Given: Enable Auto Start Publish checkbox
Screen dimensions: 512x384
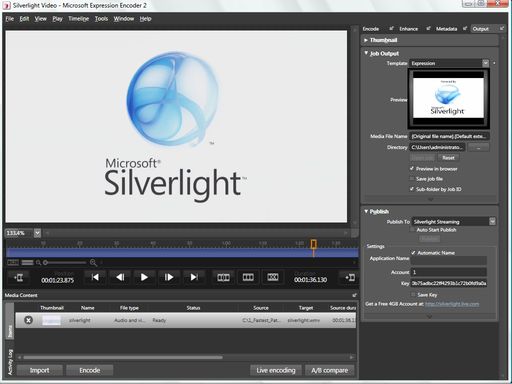Looking at the screenshot, I should 413,230.
